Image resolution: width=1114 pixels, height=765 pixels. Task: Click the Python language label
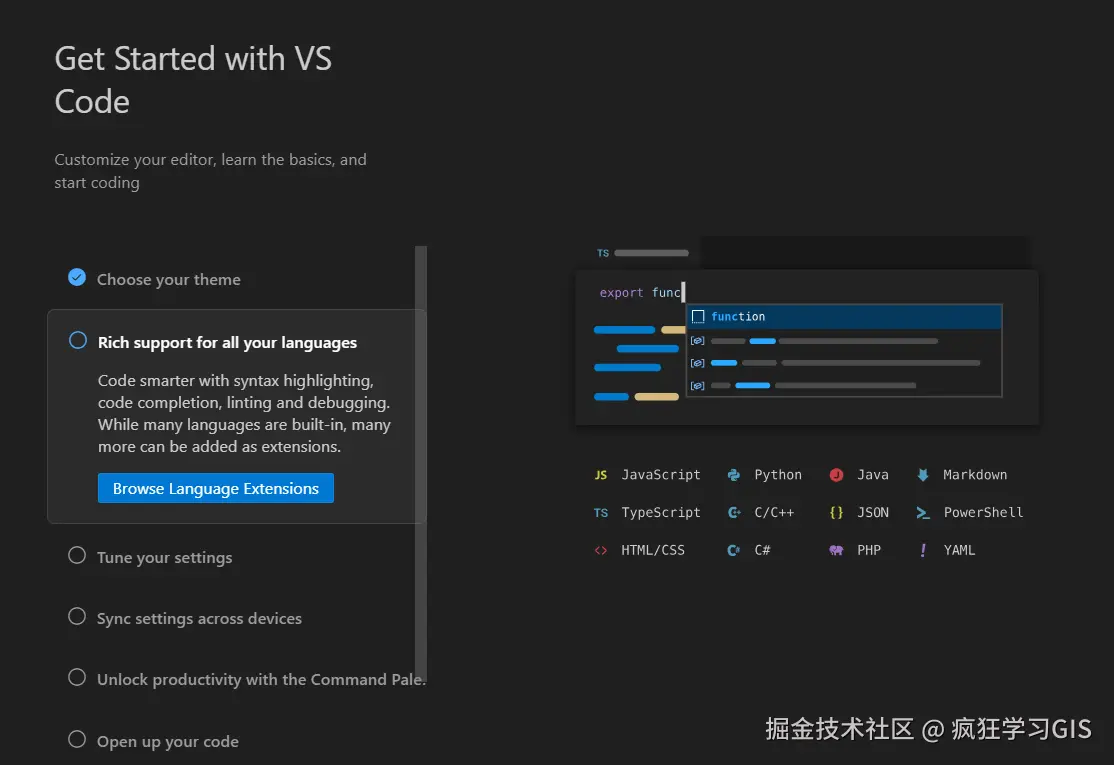778,475
